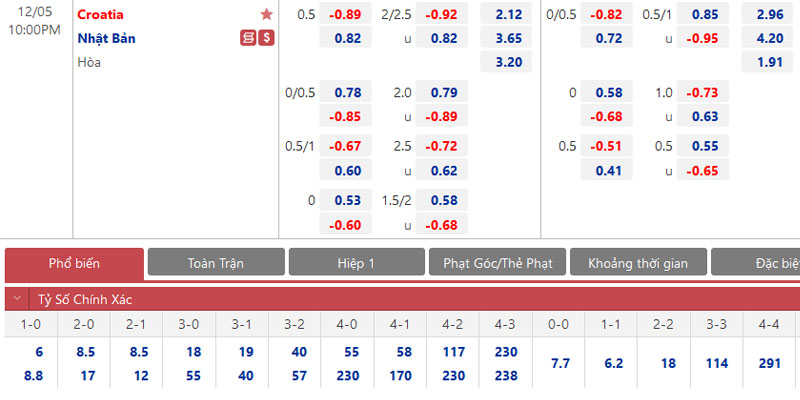Bet on 1X2 full-match odds 2.12
800x400 pixels.
point(507,14)
